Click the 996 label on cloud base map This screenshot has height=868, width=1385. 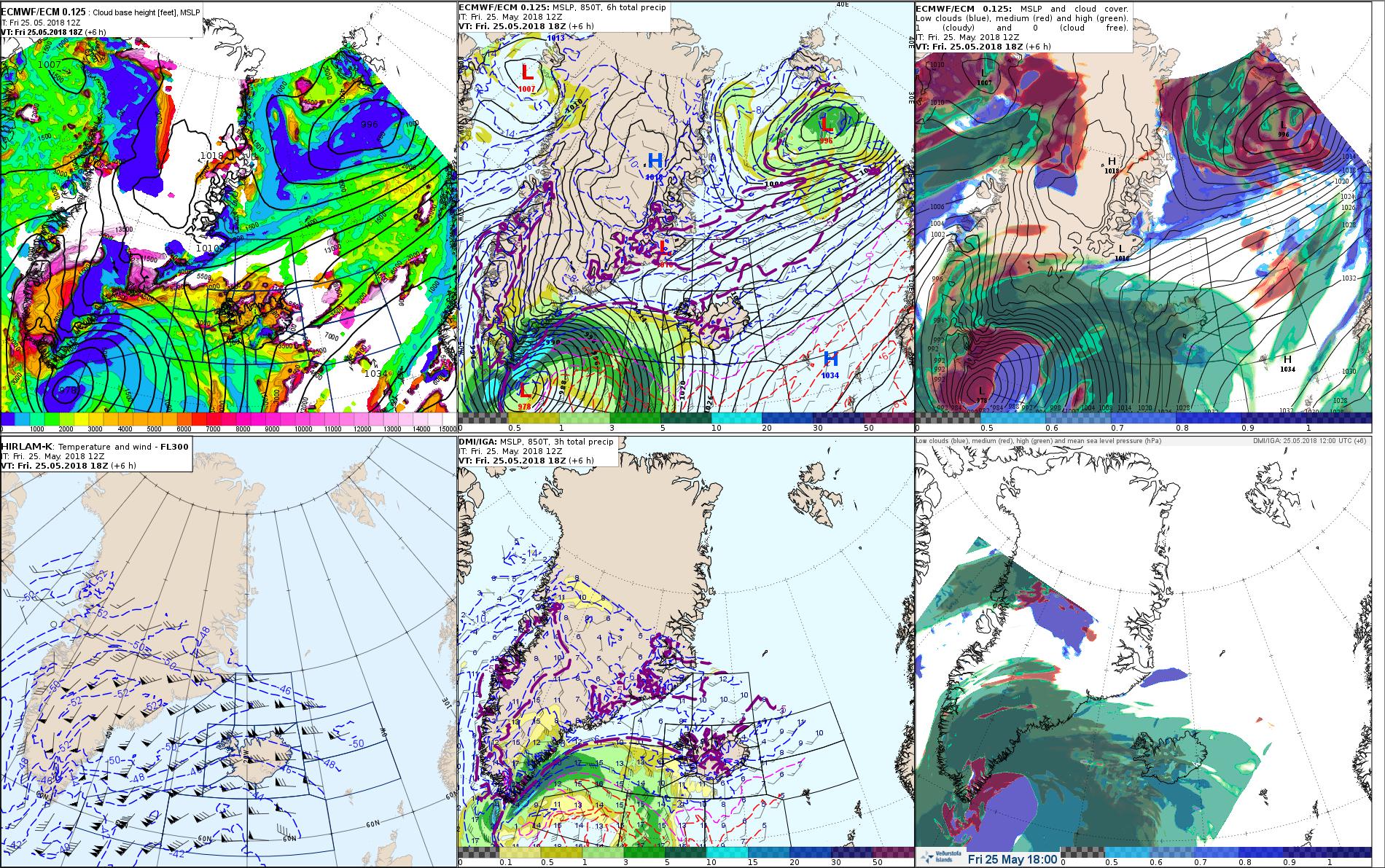[x=370, y=125]
